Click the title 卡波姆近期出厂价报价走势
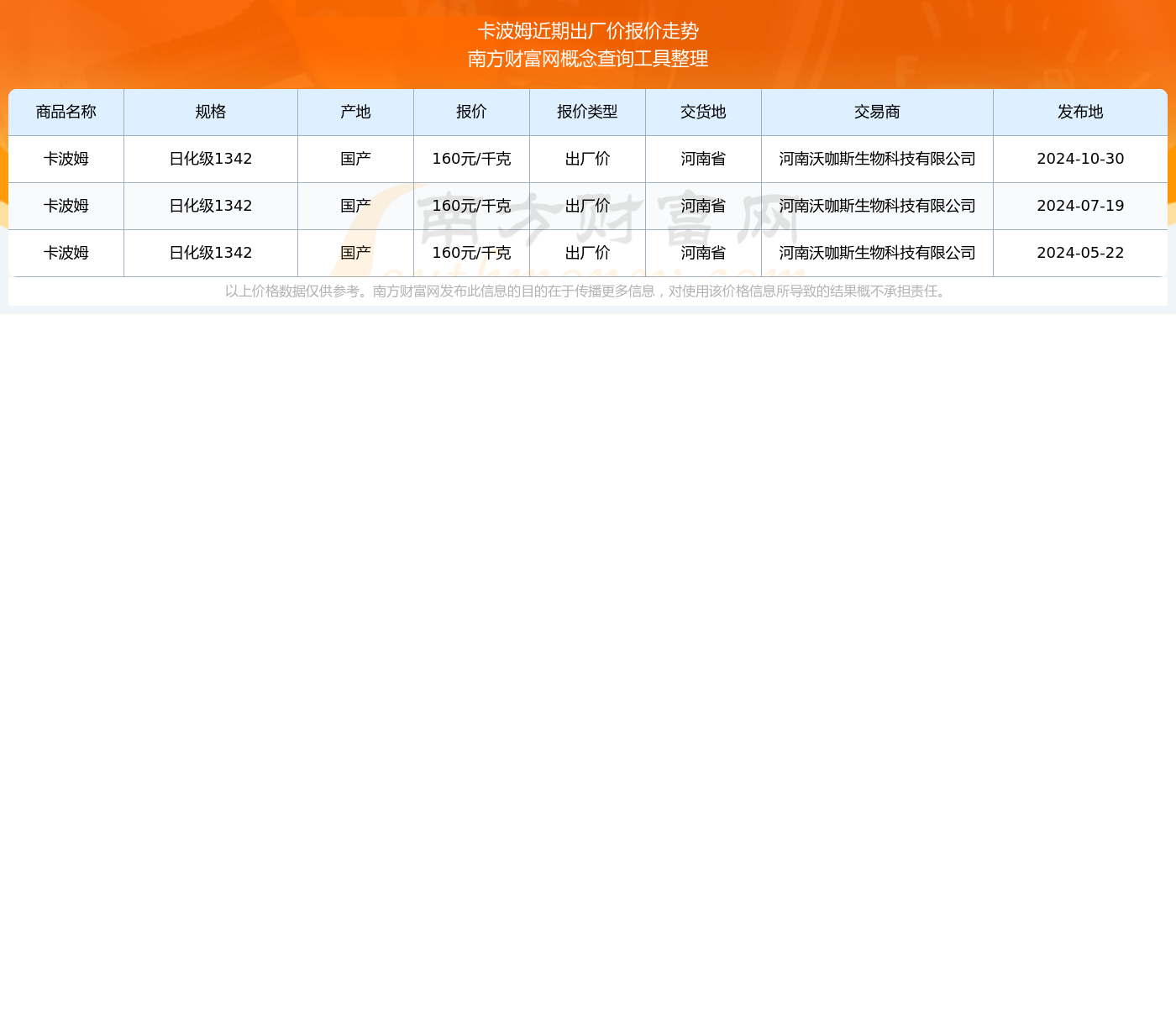The image size is (1176, 1012). click(588, 31)
